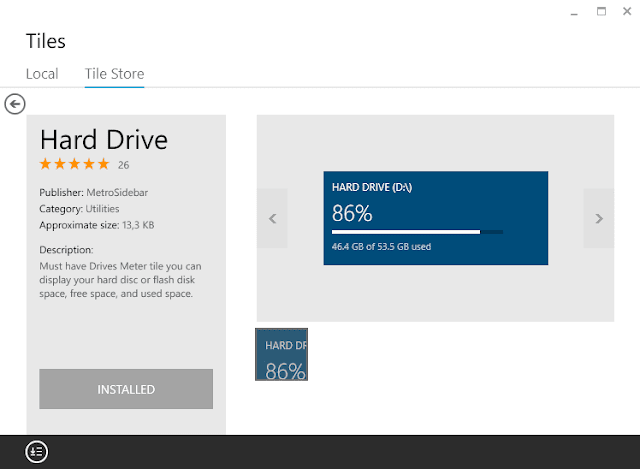Select the Tile Store tab
640x469 pixels.
114,74
